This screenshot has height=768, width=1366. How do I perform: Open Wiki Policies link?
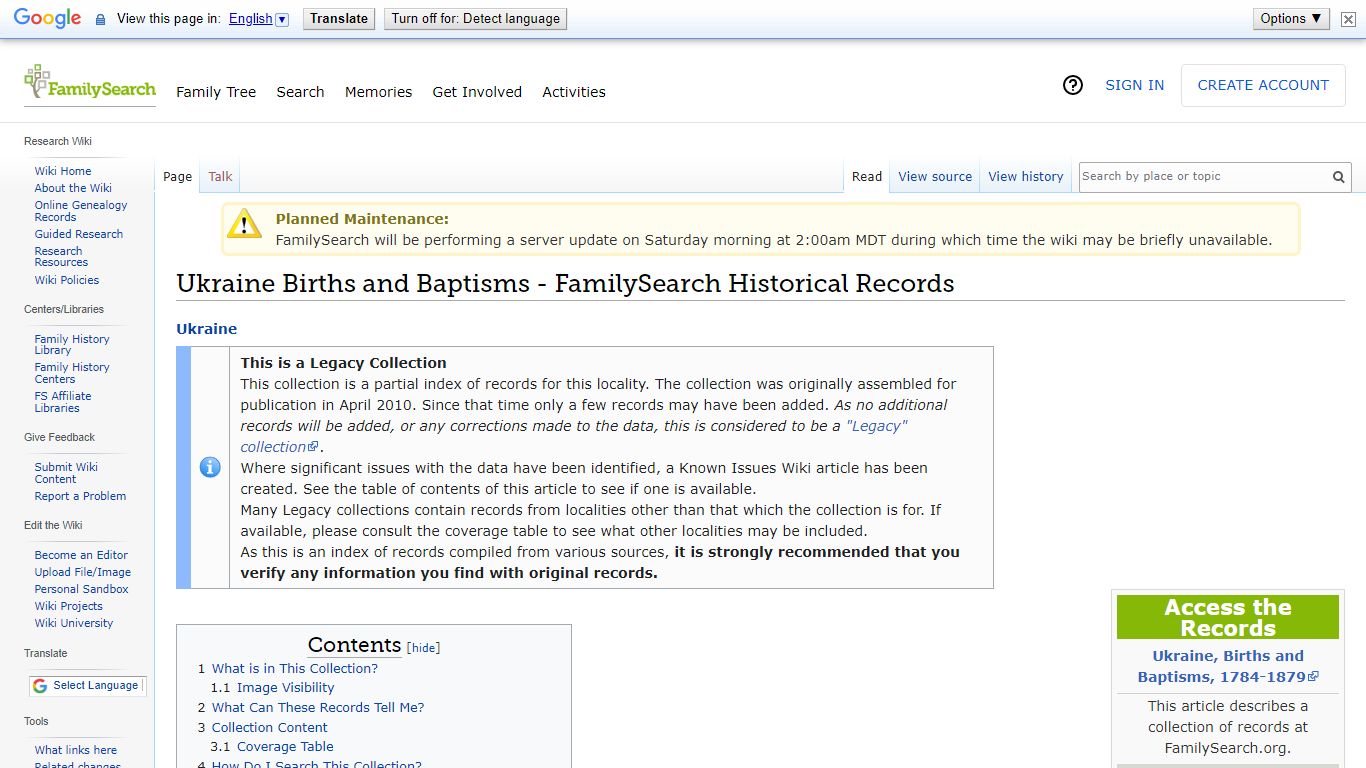pyautogui.click(x=67, y=280)
